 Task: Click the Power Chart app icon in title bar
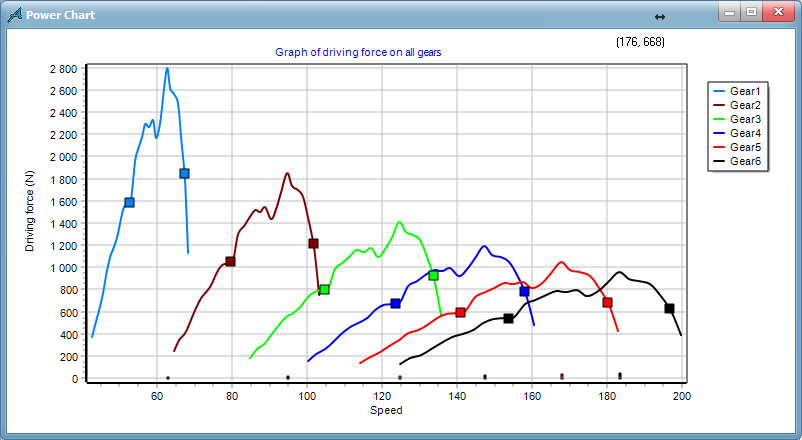point(15,15)
